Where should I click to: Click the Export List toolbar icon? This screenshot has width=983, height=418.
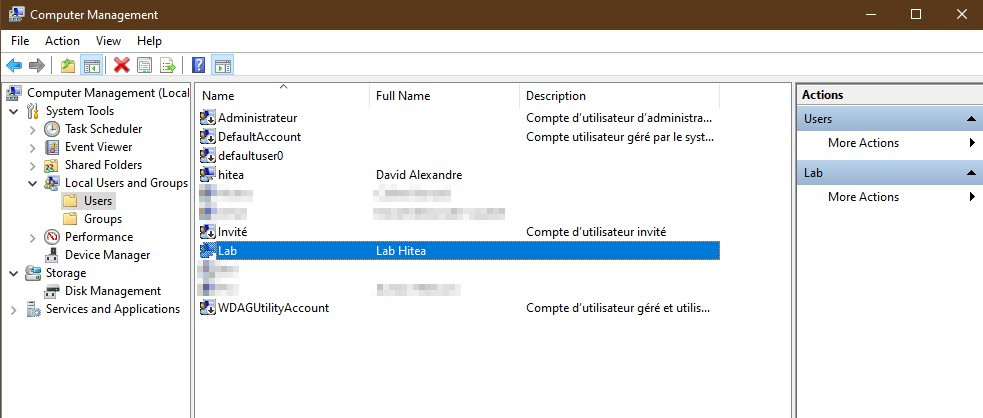(x=167, y=65)
